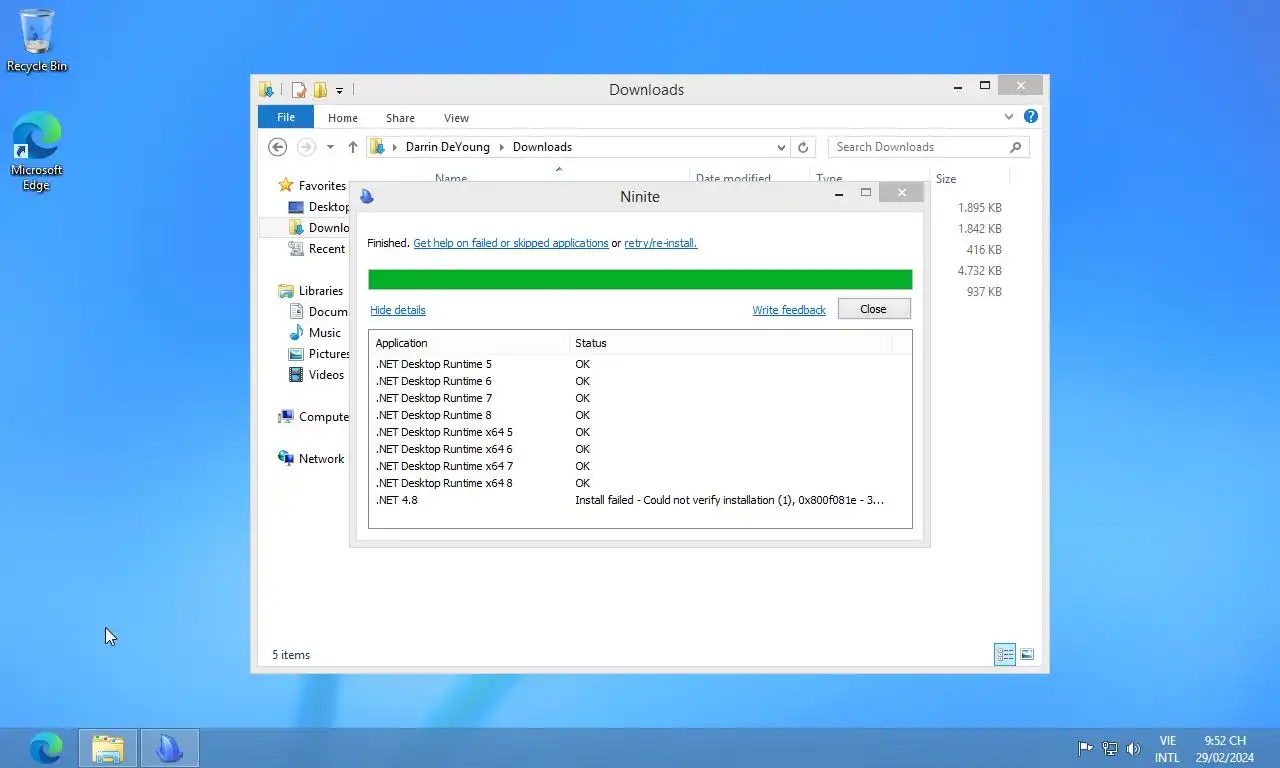Open File Explorer from the taskbar
This screenshot has height=768, width=1280.
pyautogui.click(x=108, y=748)
